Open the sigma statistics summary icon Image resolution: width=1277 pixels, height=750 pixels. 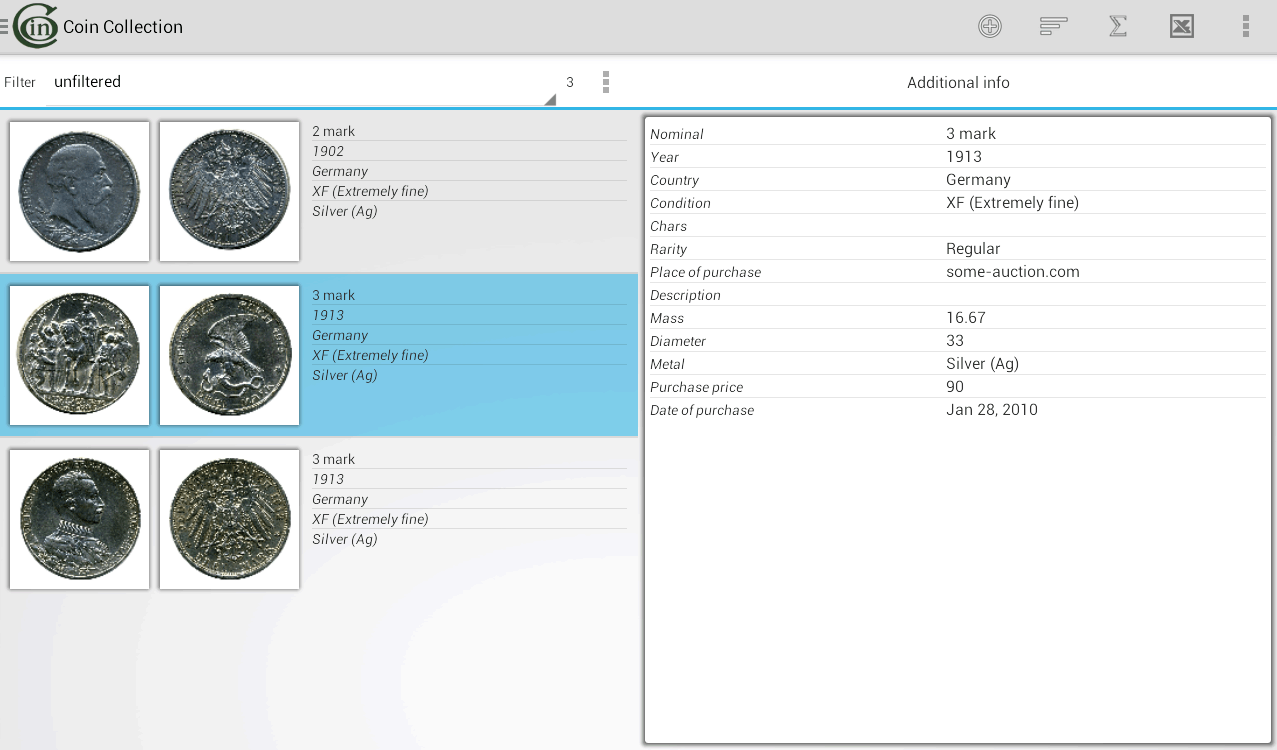click(x=1118, y=27)
